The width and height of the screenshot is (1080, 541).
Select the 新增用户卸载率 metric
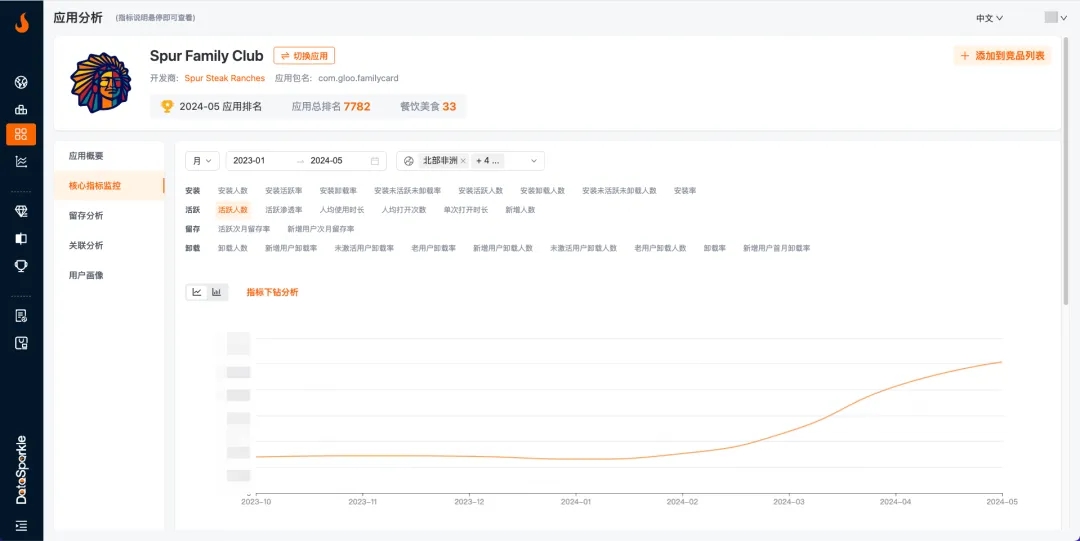(x=291, y=248)
